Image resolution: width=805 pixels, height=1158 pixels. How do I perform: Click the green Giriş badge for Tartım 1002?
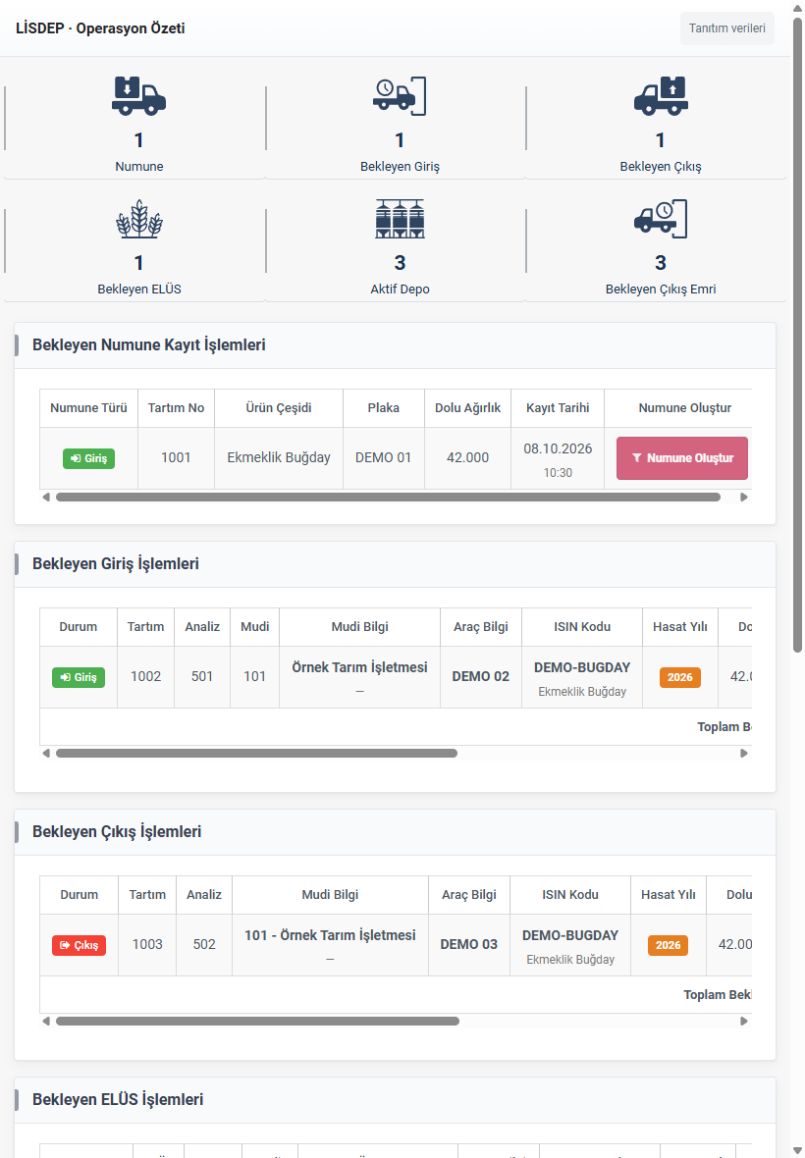[x=78, y=677]
